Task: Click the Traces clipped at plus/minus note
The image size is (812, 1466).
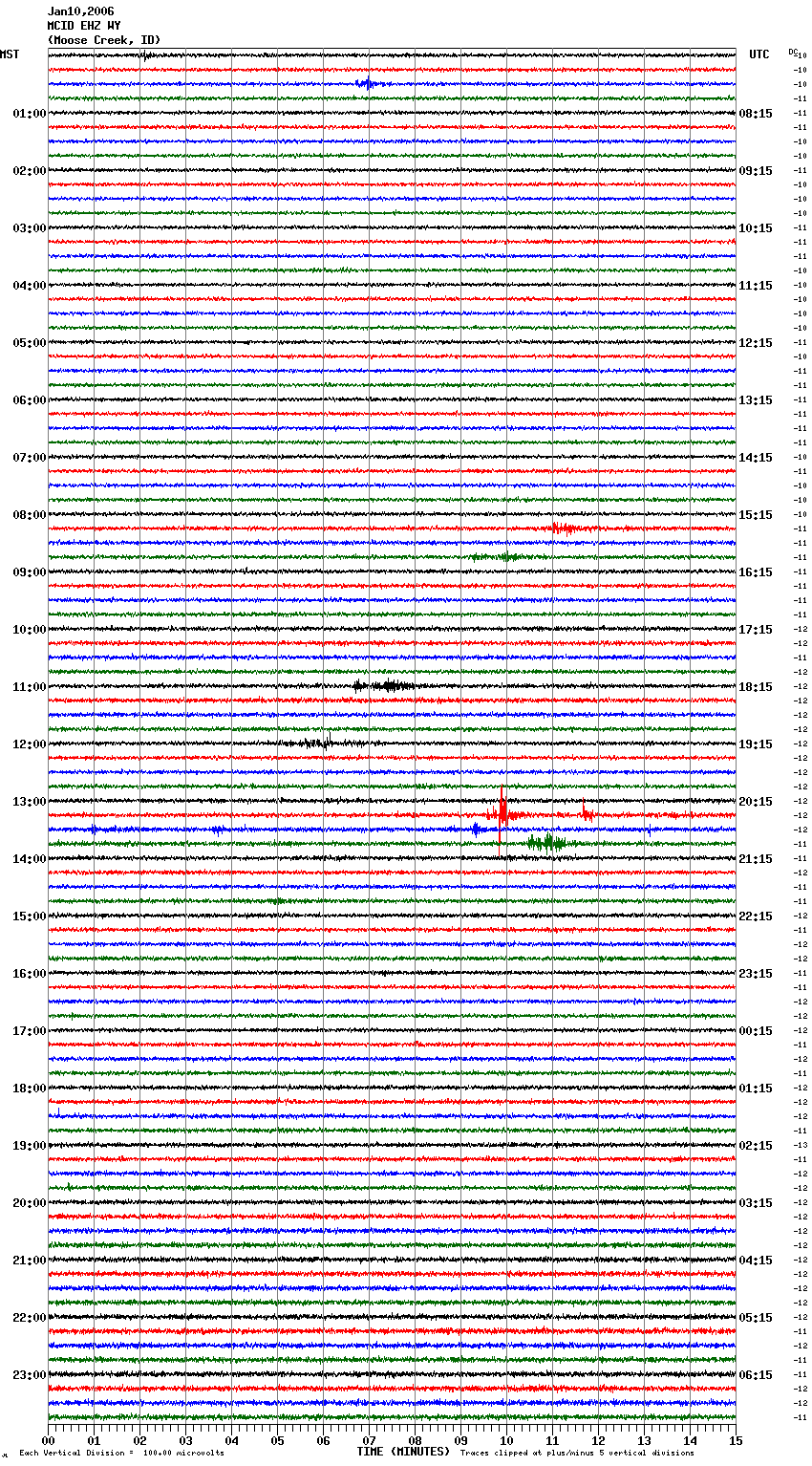Action: click(577, 1453)
